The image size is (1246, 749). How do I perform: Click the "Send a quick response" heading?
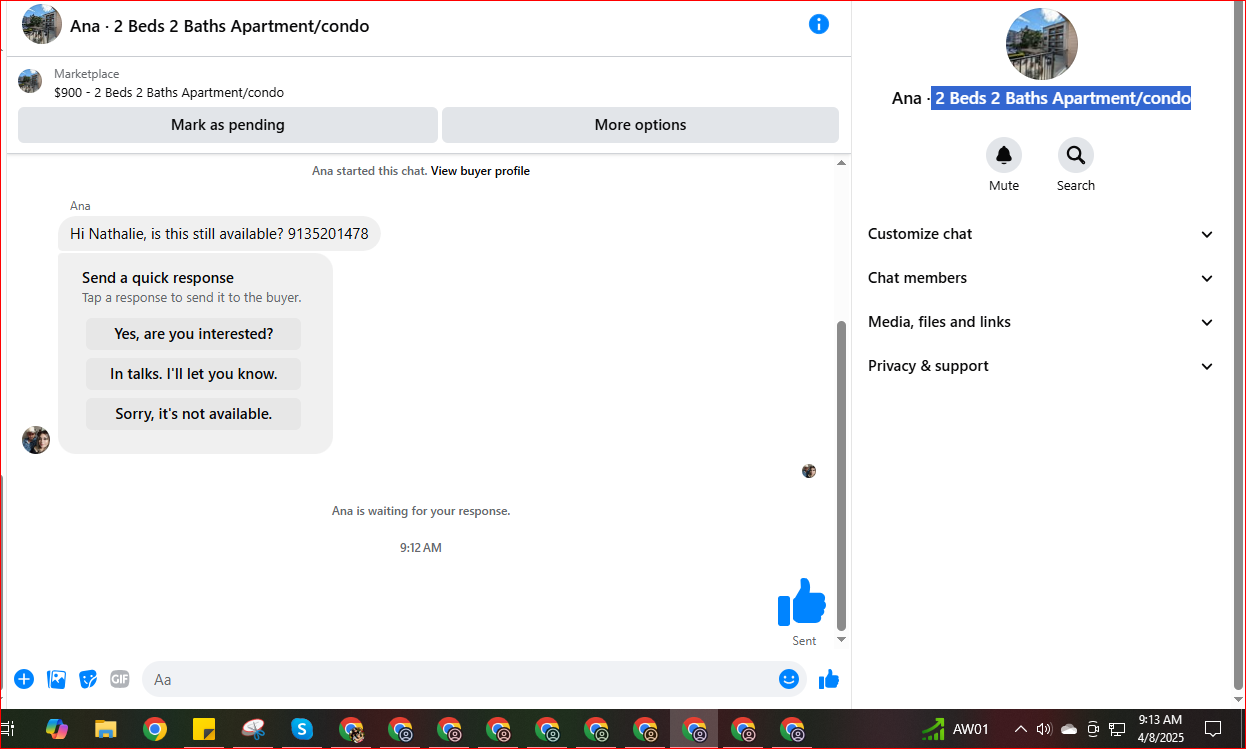pyautogui.click(x=158, y=278)
